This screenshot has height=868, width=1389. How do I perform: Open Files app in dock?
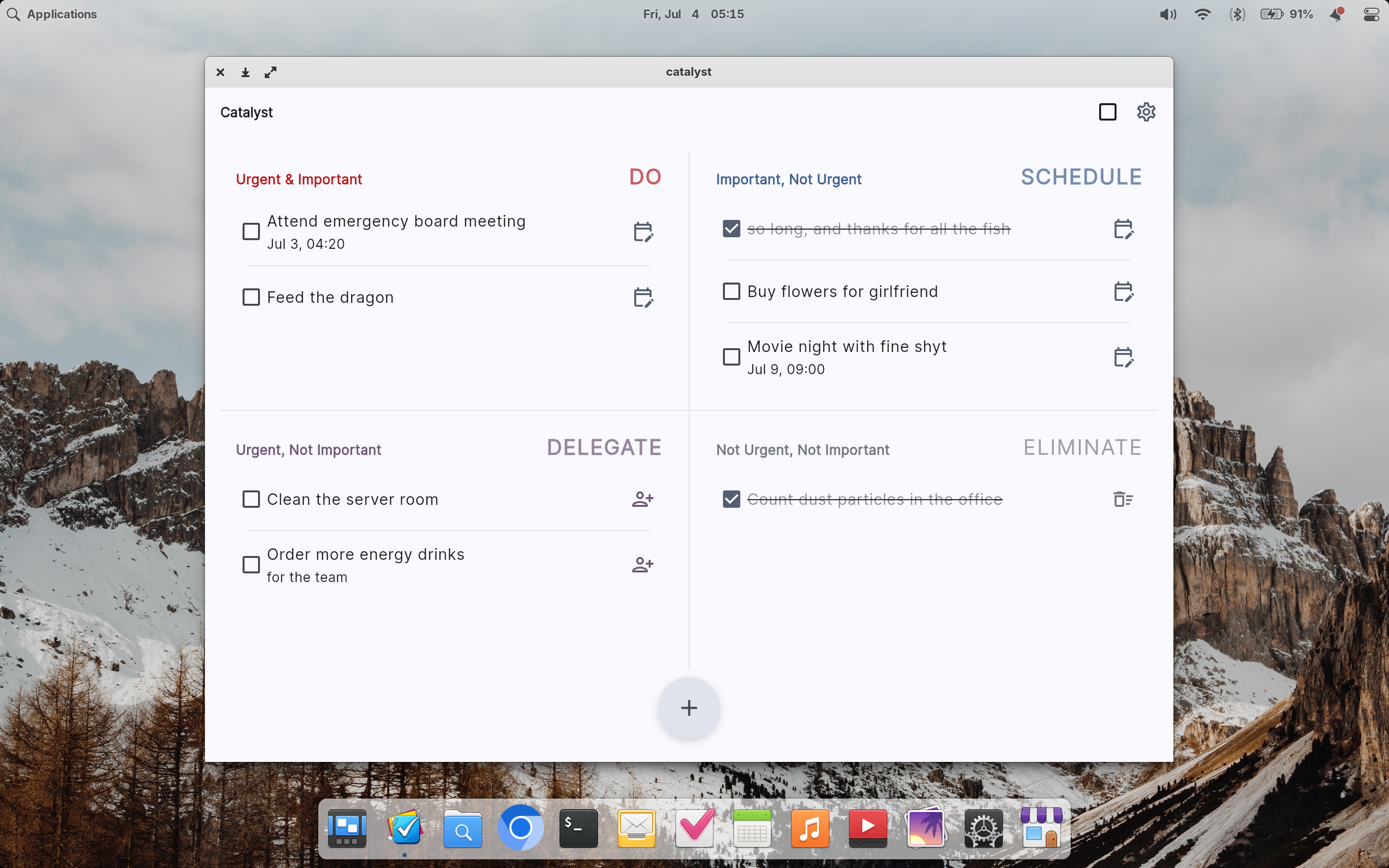click(x=463, y=828)
